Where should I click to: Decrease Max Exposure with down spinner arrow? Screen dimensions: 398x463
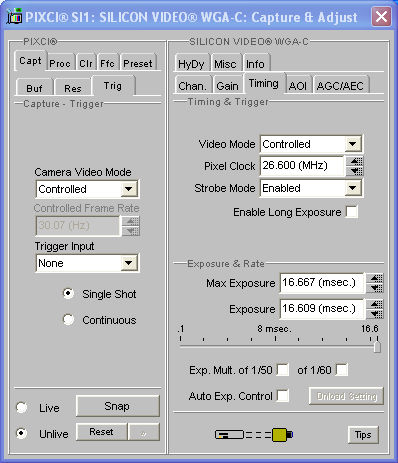(x=375, y=288)
